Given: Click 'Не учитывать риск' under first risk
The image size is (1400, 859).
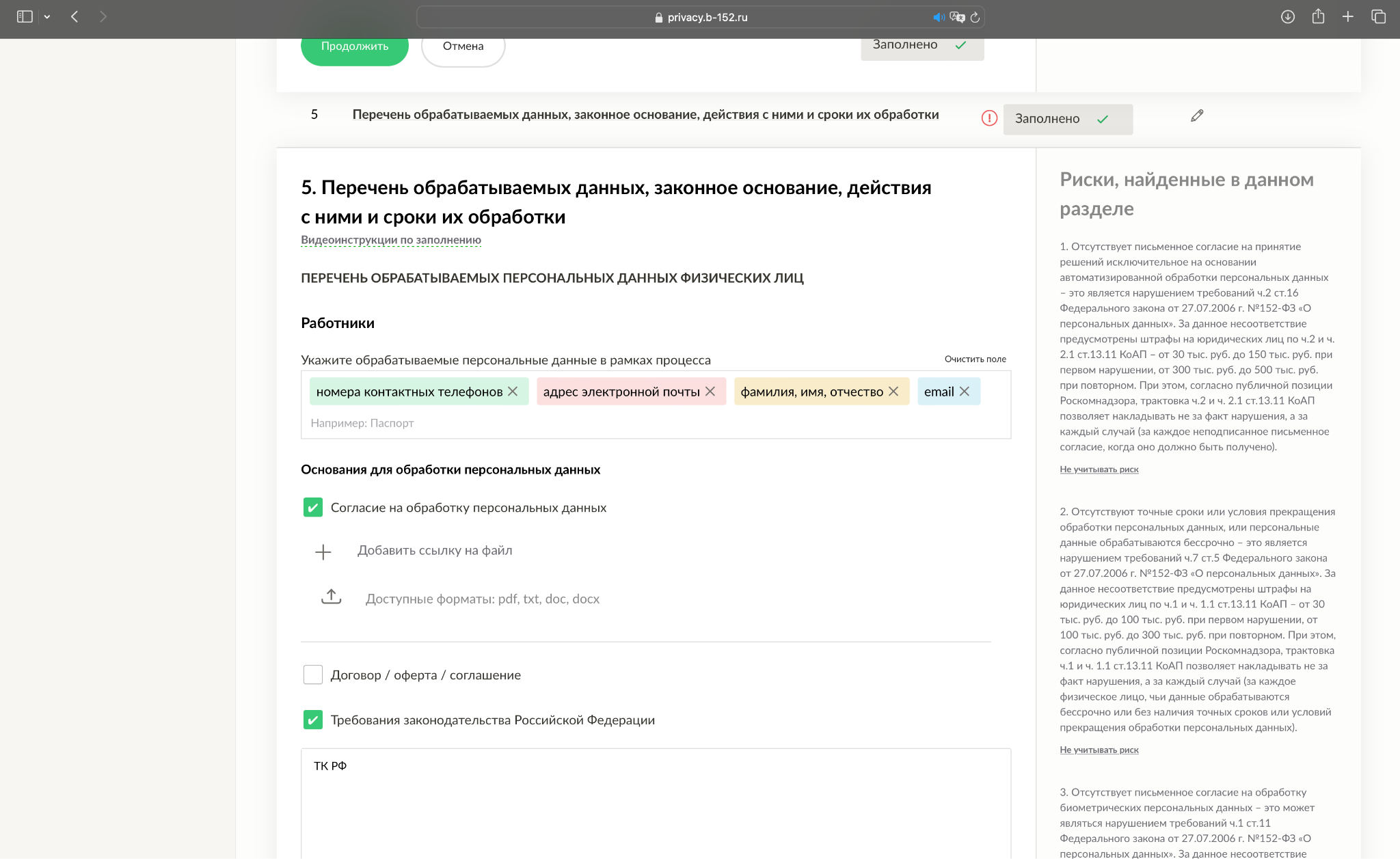Looking at the screenshot, I should (x=1099, y=469).
